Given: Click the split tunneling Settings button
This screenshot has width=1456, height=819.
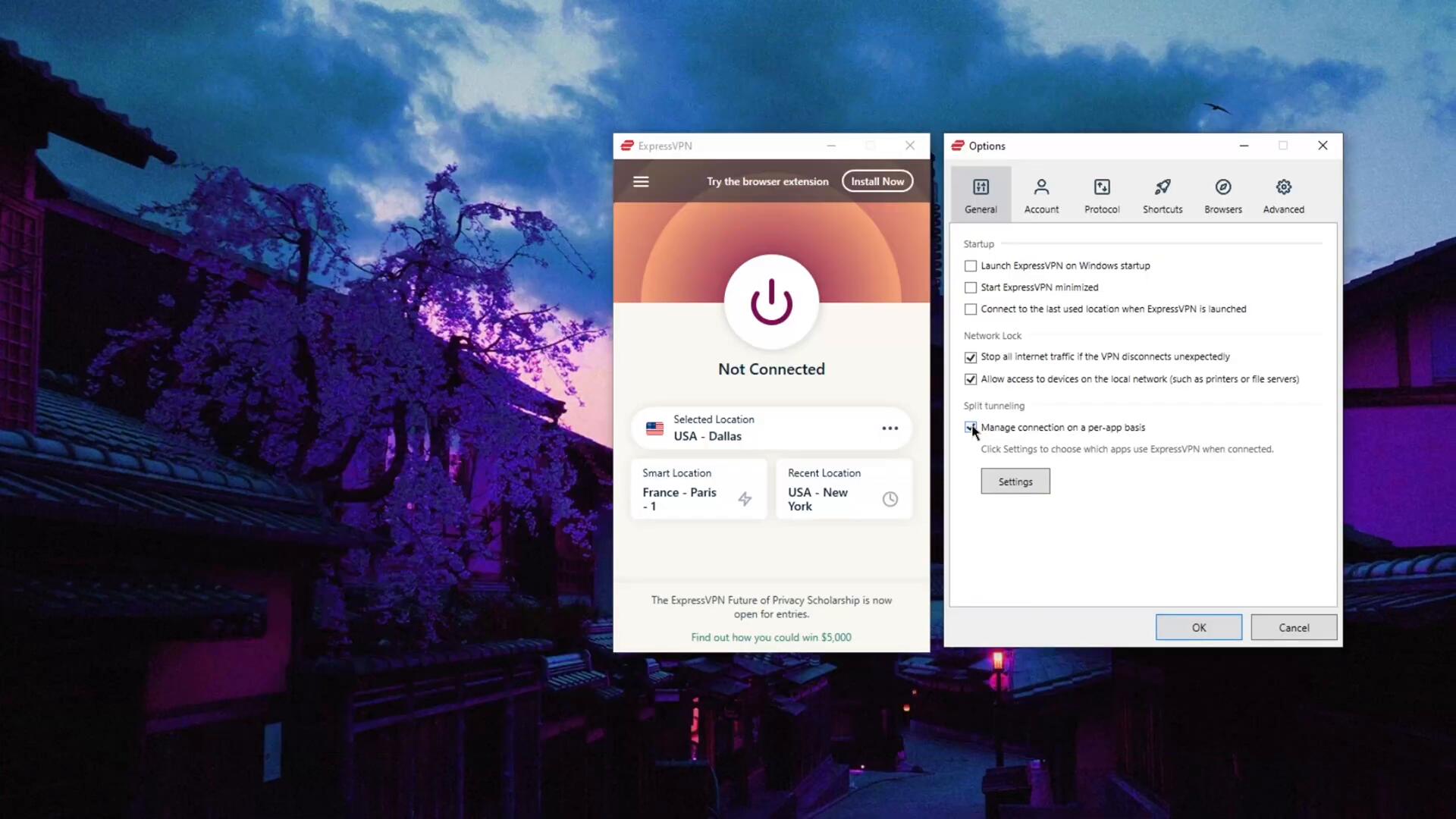Looking at the screenshot, I should click(x=1015, y=482).
